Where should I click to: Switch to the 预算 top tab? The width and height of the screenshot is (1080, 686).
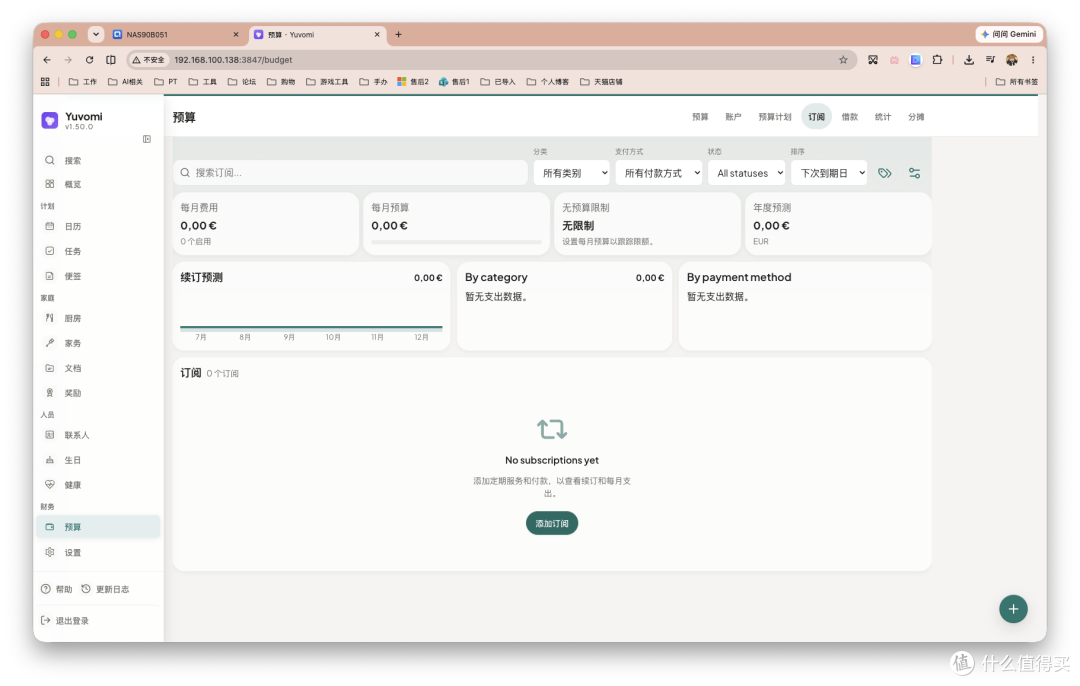click(700, 117)
